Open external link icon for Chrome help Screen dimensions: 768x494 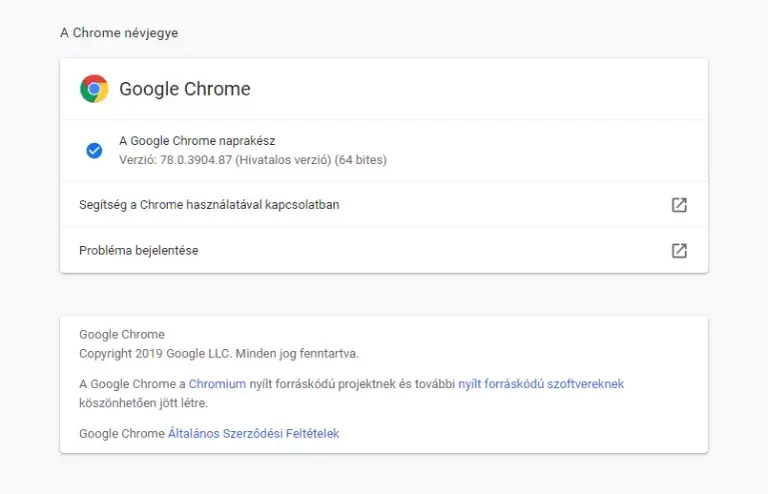click(x=679, y=205)
